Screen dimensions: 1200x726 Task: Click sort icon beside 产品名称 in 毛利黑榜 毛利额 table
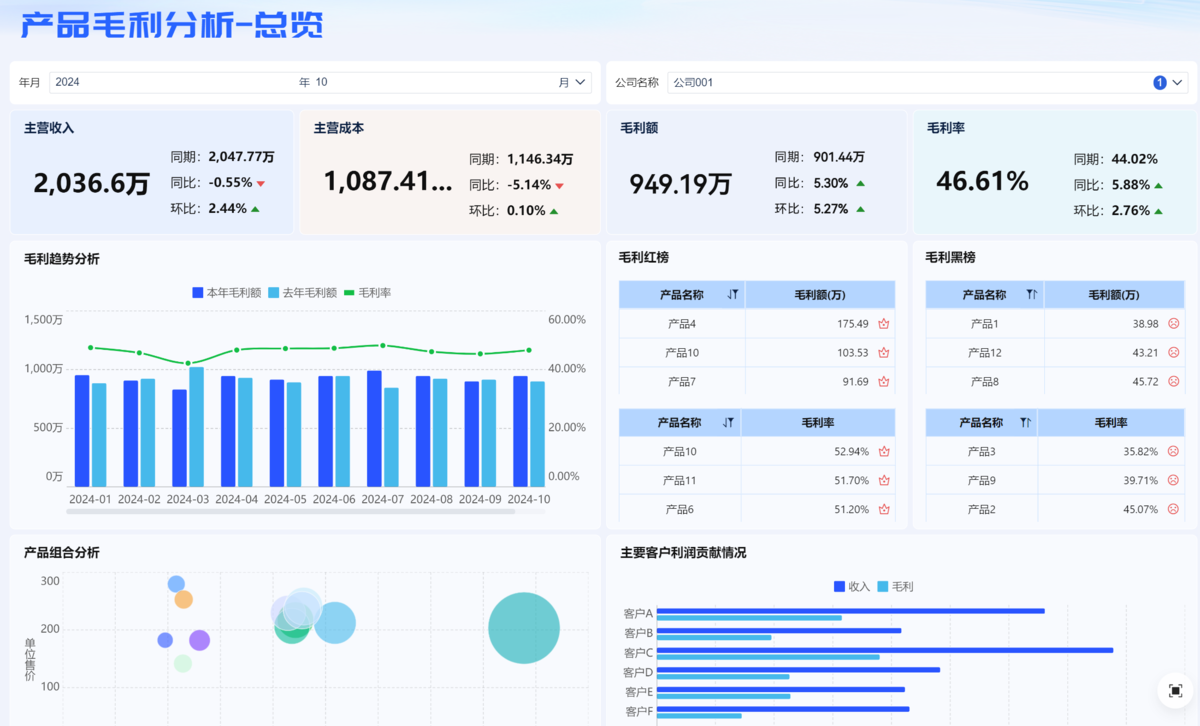1032,295
